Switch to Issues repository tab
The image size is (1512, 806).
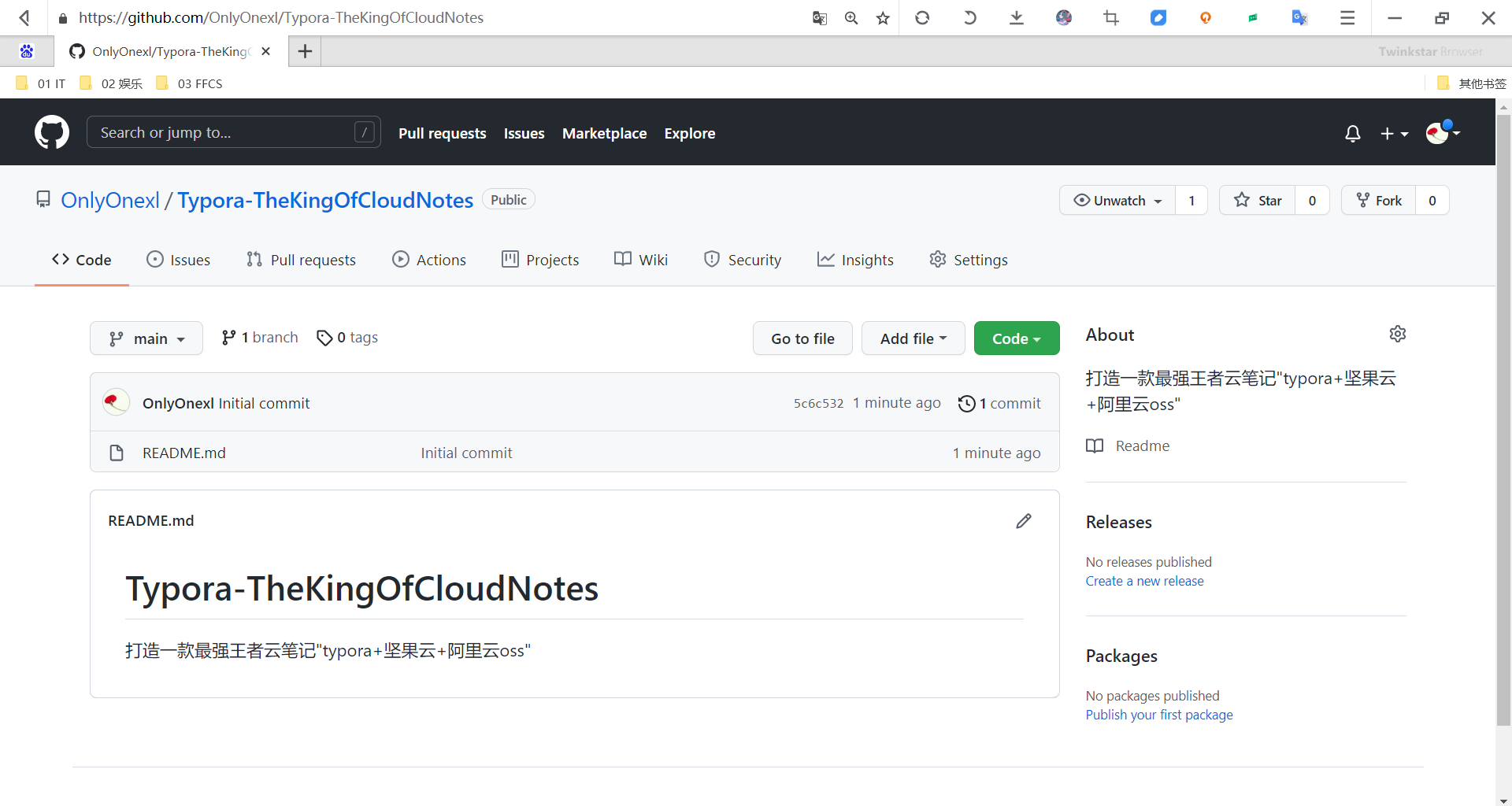coord(179,260)
